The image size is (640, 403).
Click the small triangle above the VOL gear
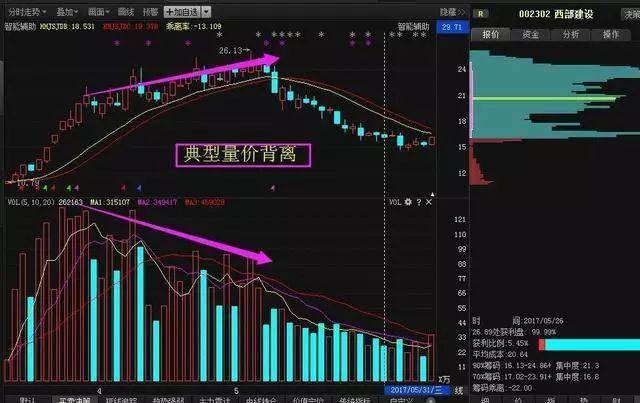point(432,194)
